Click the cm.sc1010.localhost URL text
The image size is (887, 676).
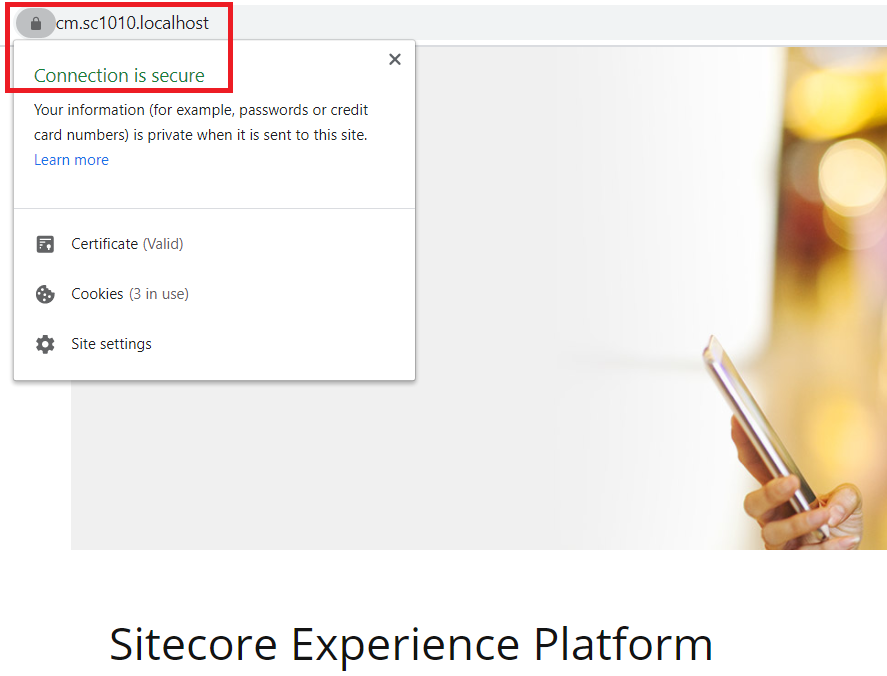tap(132, 23)
